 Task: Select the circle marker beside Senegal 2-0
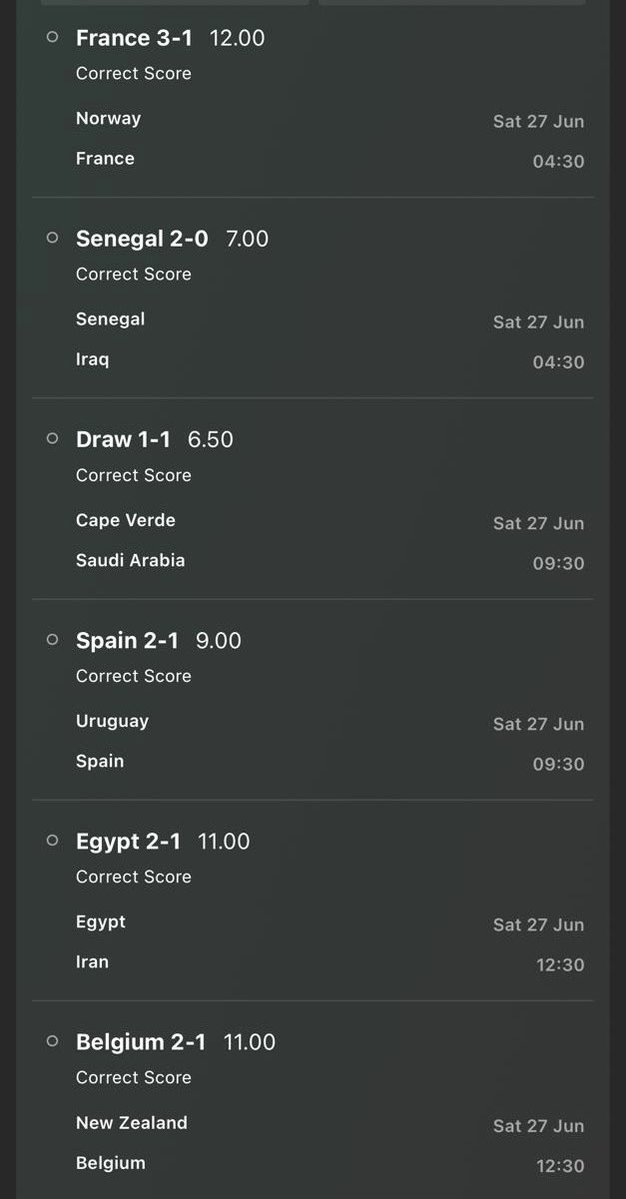point(52,238)
